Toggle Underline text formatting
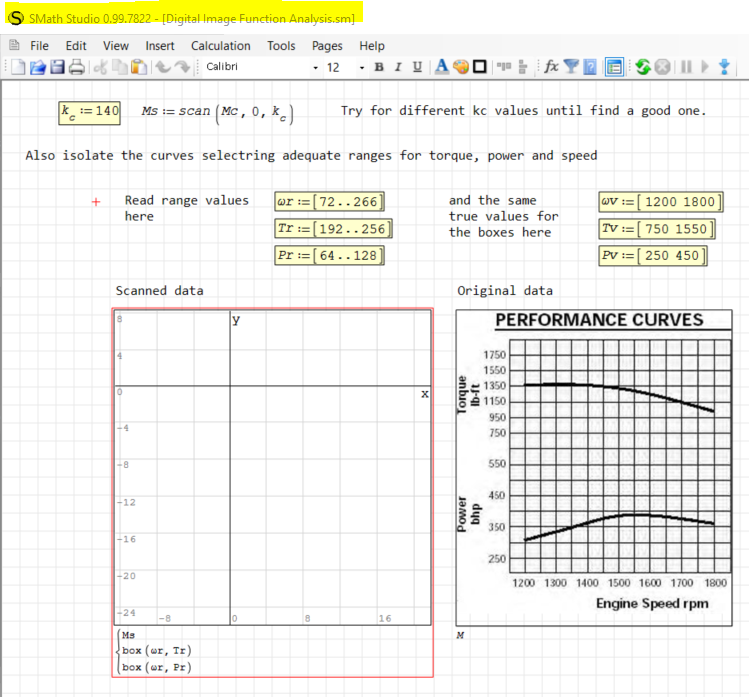Image resolution: width=749 pixels, height=697 pixels. click(415, 67)
